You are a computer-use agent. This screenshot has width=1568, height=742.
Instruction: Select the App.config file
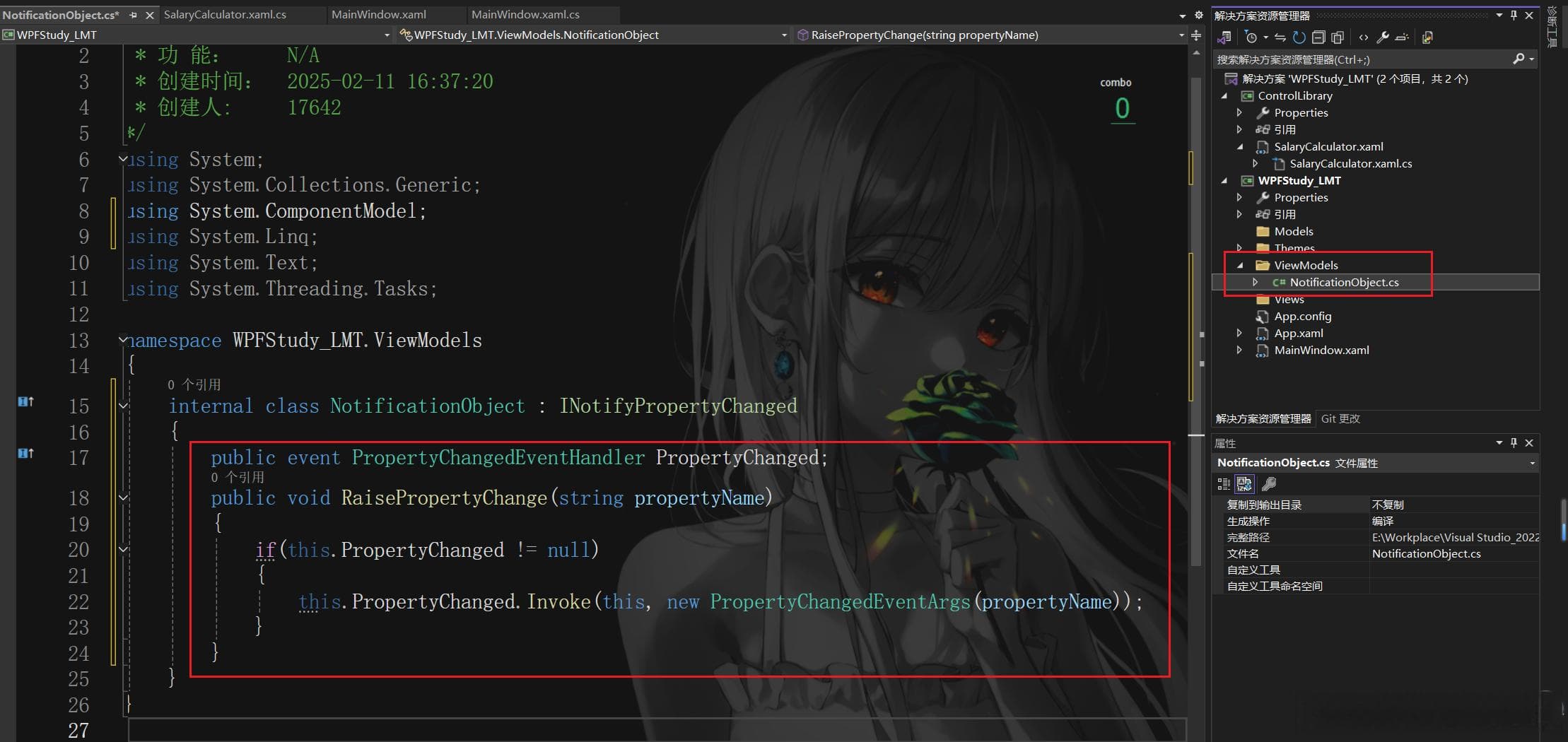point(1302,316)
